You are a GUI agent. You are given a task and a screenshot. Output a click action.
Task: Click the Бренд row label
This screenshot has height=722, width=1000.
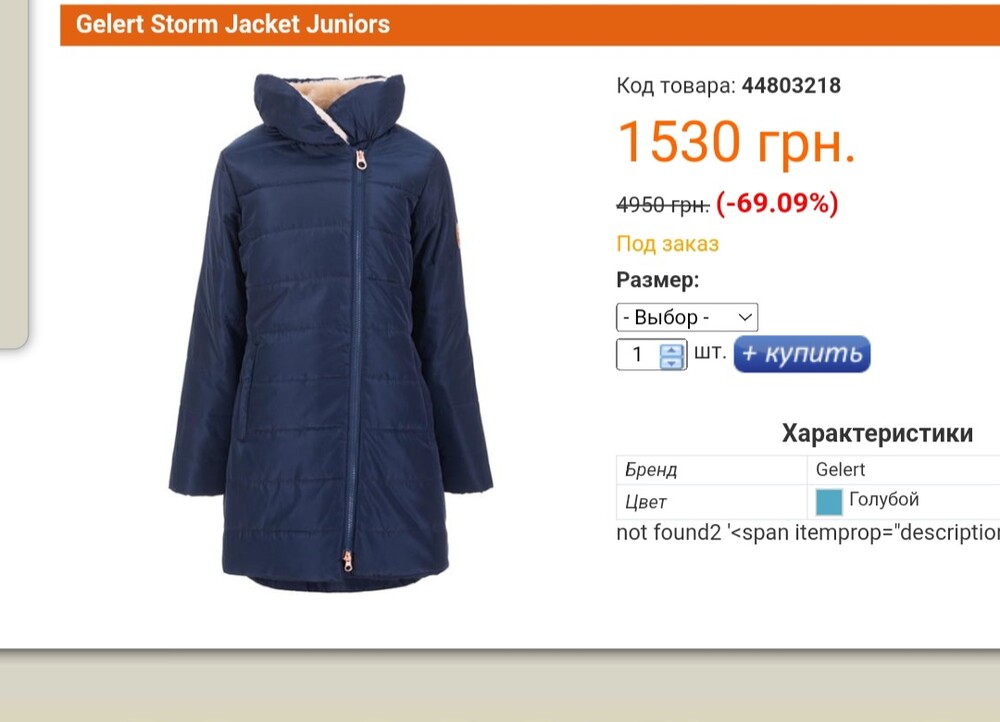[651, 470]
